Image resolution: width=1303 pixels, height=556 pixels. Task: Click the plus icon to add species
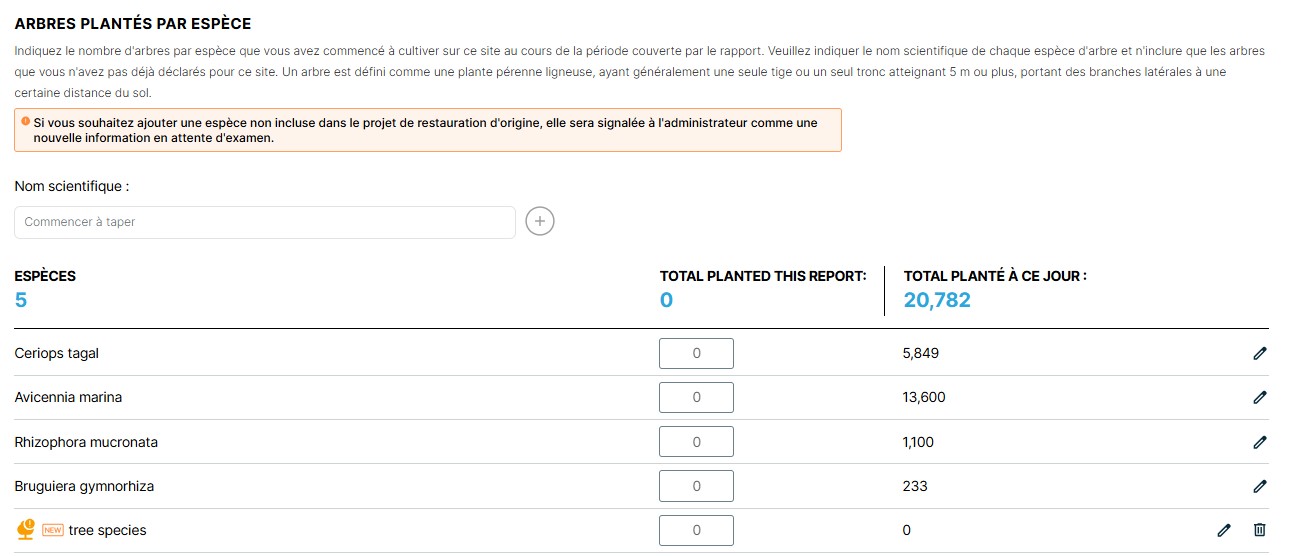(540, 222)
